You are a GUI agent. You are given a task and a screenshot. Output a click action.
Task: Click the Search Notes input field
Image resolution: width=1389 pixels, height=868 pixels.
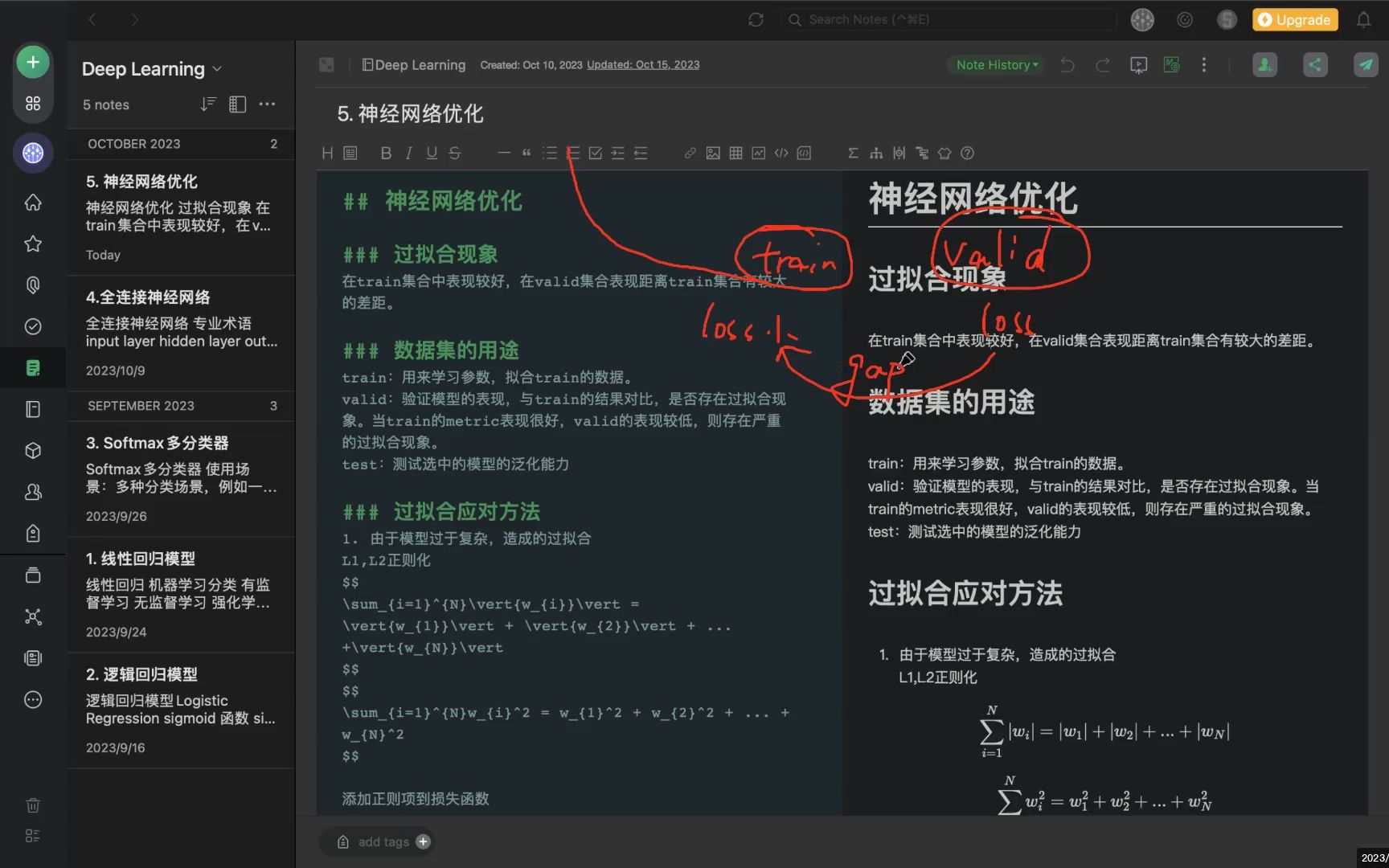(x=949, y=19)
